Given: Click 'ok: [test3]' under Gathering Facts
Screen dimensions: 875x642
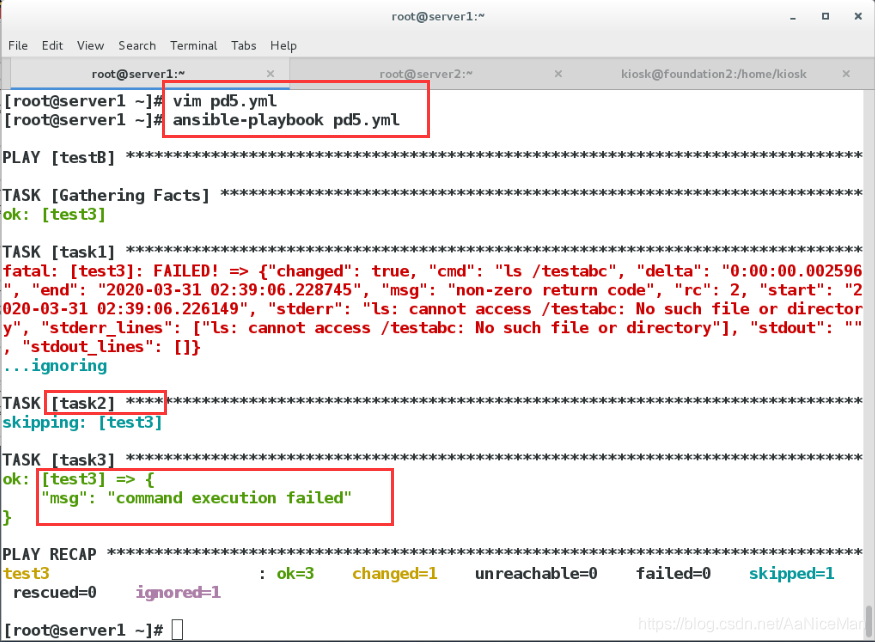Looking at the screenshot, I should coord(54,214).
